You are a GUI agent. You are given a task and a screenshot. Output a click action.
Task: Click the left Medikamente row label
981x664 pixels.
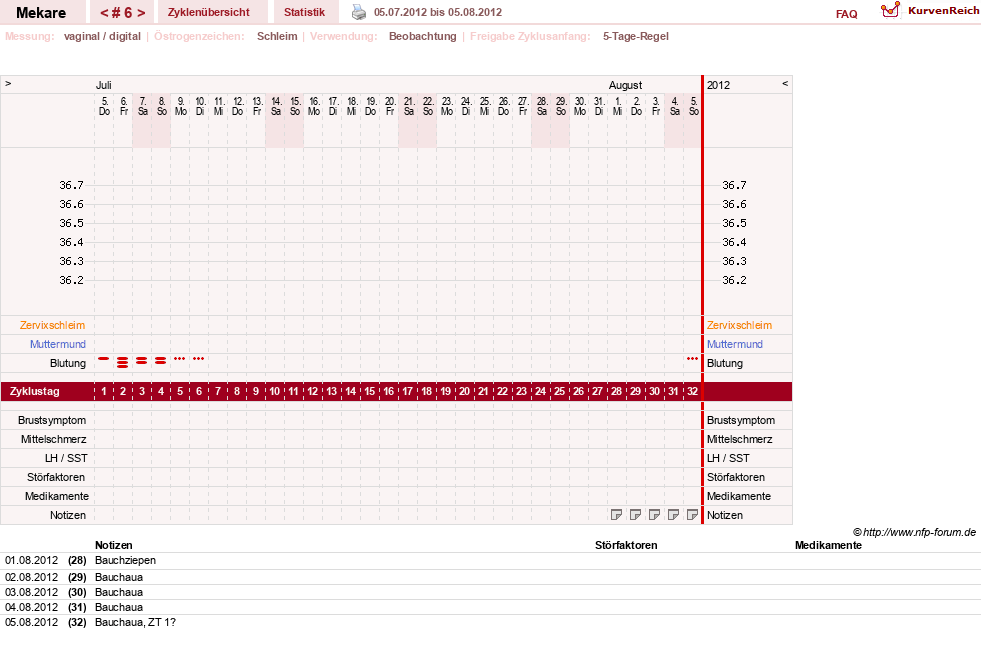coord(57,496)
